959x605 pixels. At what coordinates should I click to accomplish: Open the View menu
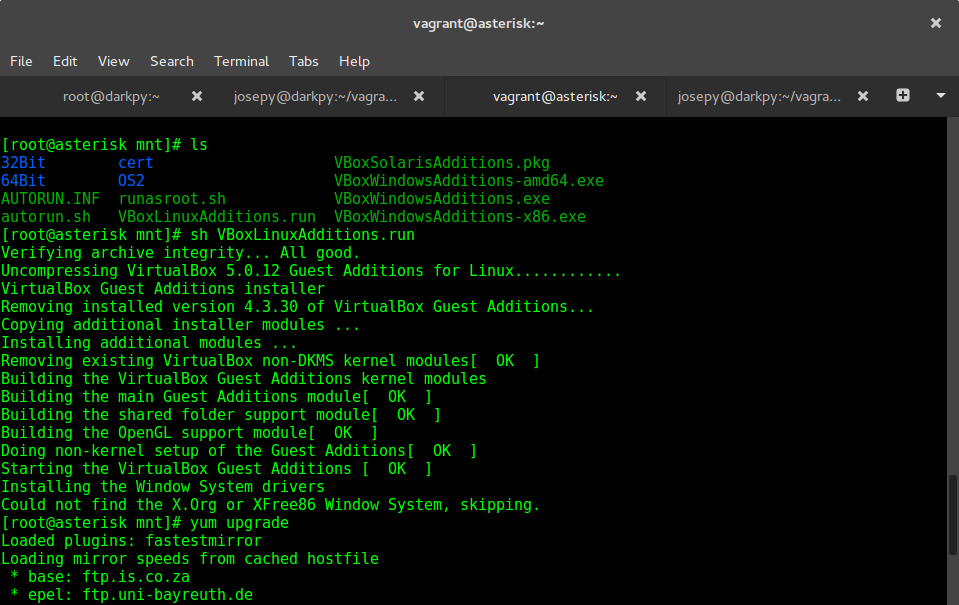point(114,61)
